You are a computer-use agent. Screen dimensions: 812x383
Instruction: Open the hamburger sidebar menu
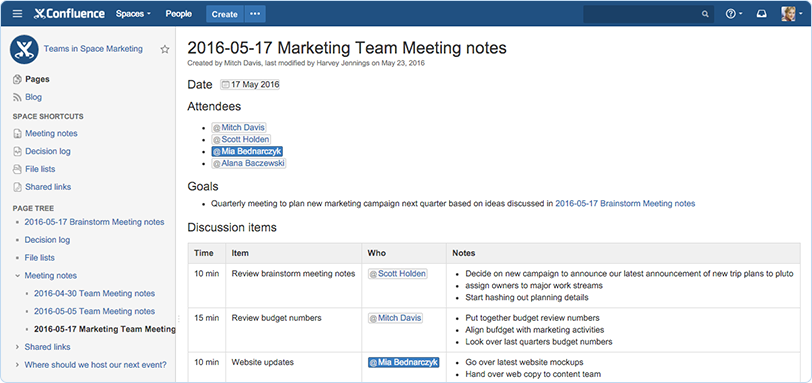point(18,14)
